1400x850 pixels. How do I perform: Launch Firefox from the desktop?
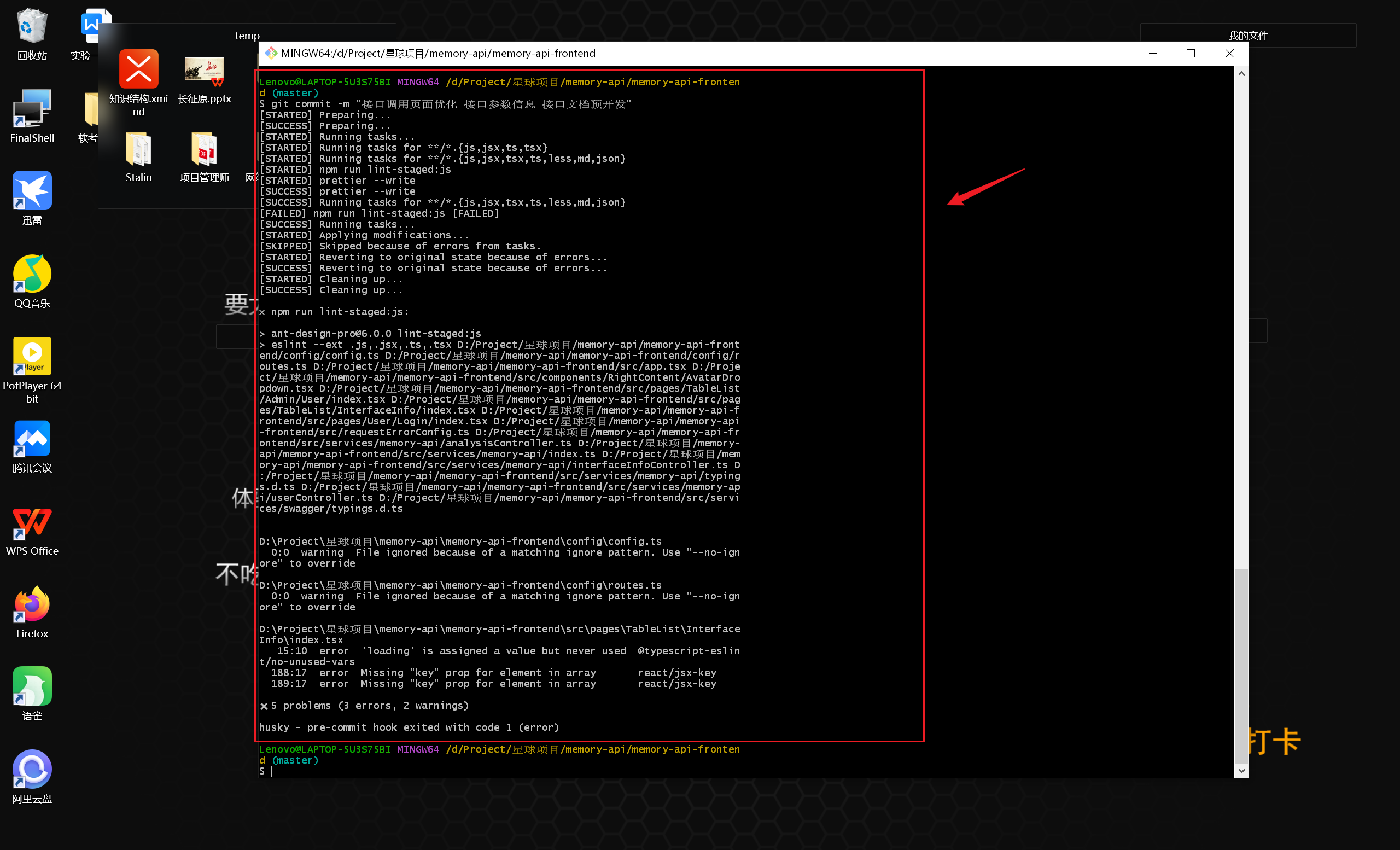click(32, 613)
